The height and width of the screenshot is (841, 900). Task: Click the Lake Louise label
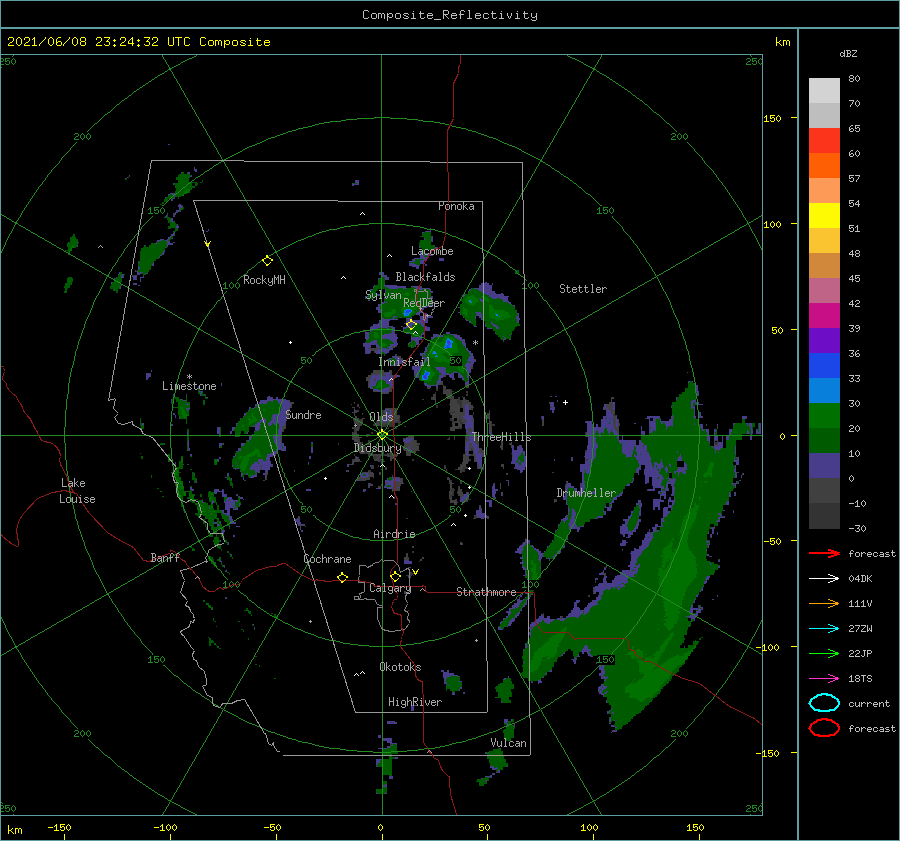(x=77, y=491)
